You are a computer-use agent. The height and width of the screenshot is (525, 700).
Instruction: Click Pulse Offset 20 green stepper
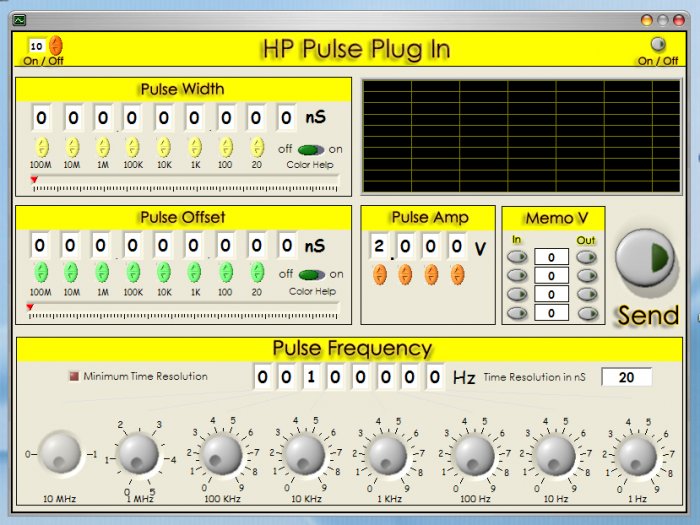(x=257, y=272)
